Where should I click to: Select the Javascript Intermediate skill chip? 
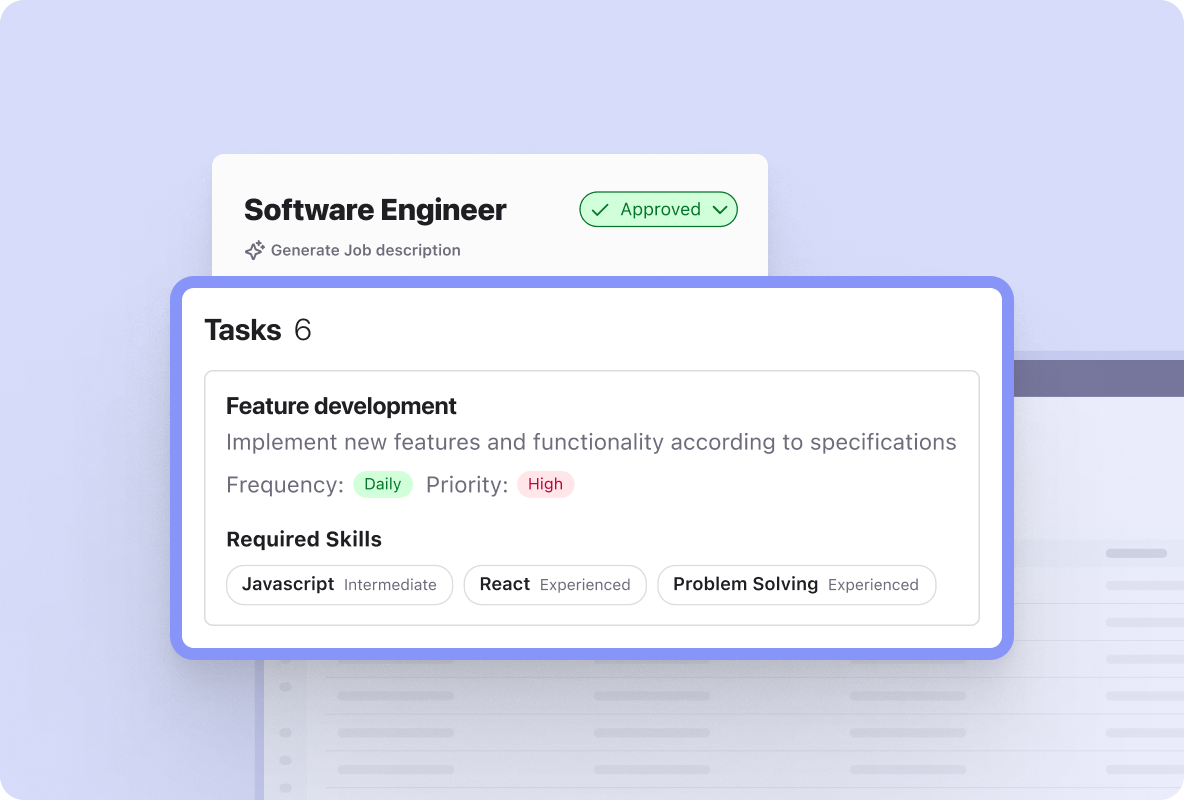click(340, 585)
